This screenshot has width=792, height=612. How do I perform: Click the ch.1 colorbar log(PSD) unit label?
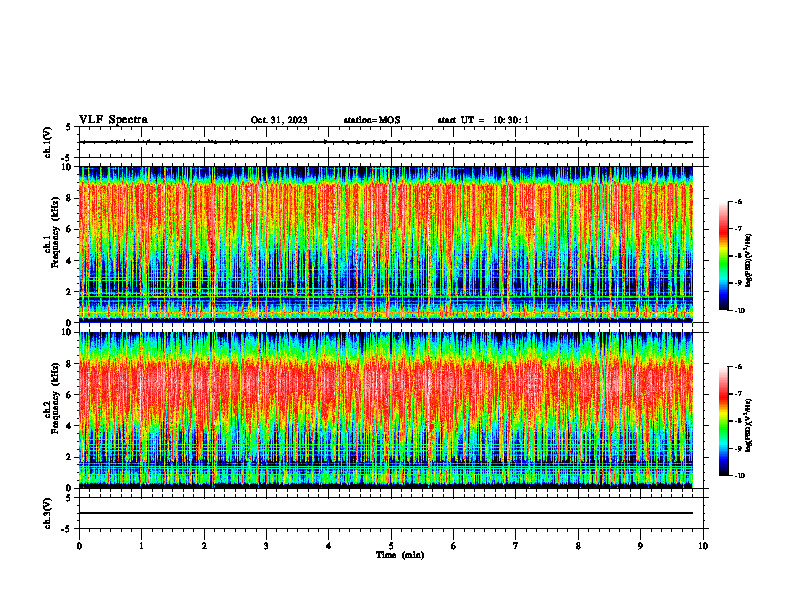[750, 261]
